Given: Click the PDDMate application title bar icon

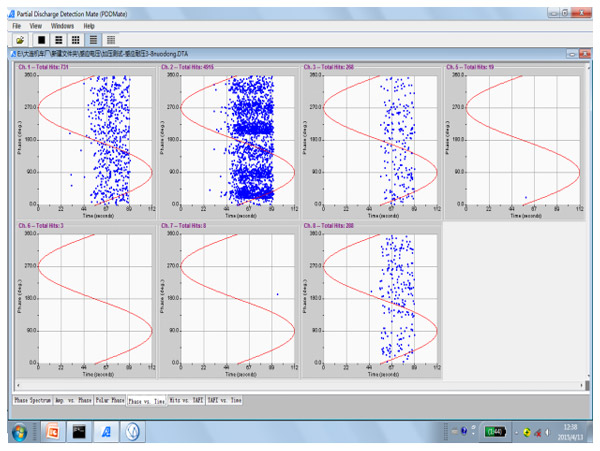Looking at the screenshot, I should click(11, 14).
